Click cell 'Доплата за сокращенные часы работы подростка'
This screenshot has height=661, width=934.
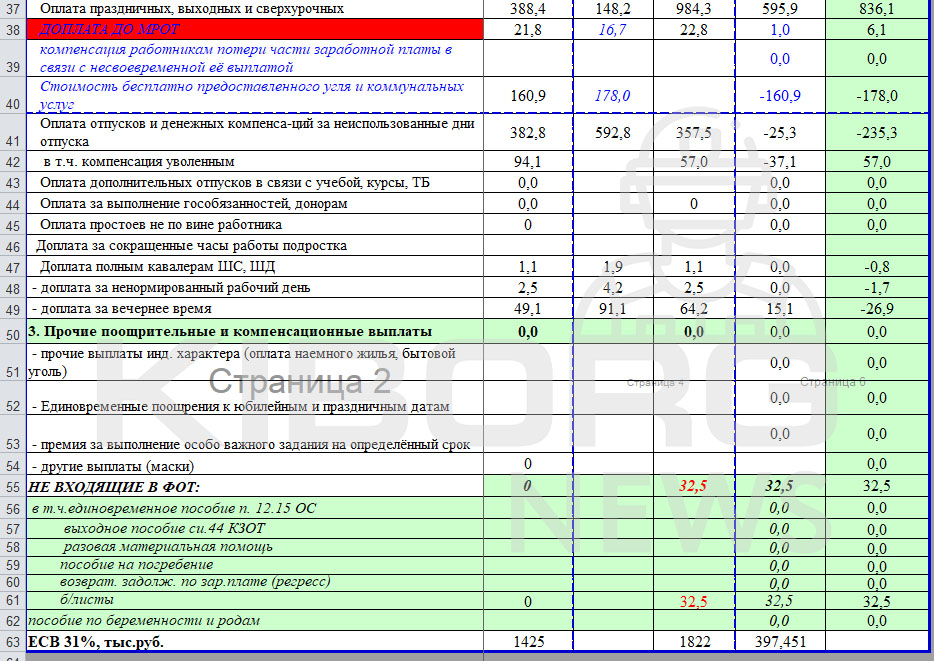click(254, 245)
